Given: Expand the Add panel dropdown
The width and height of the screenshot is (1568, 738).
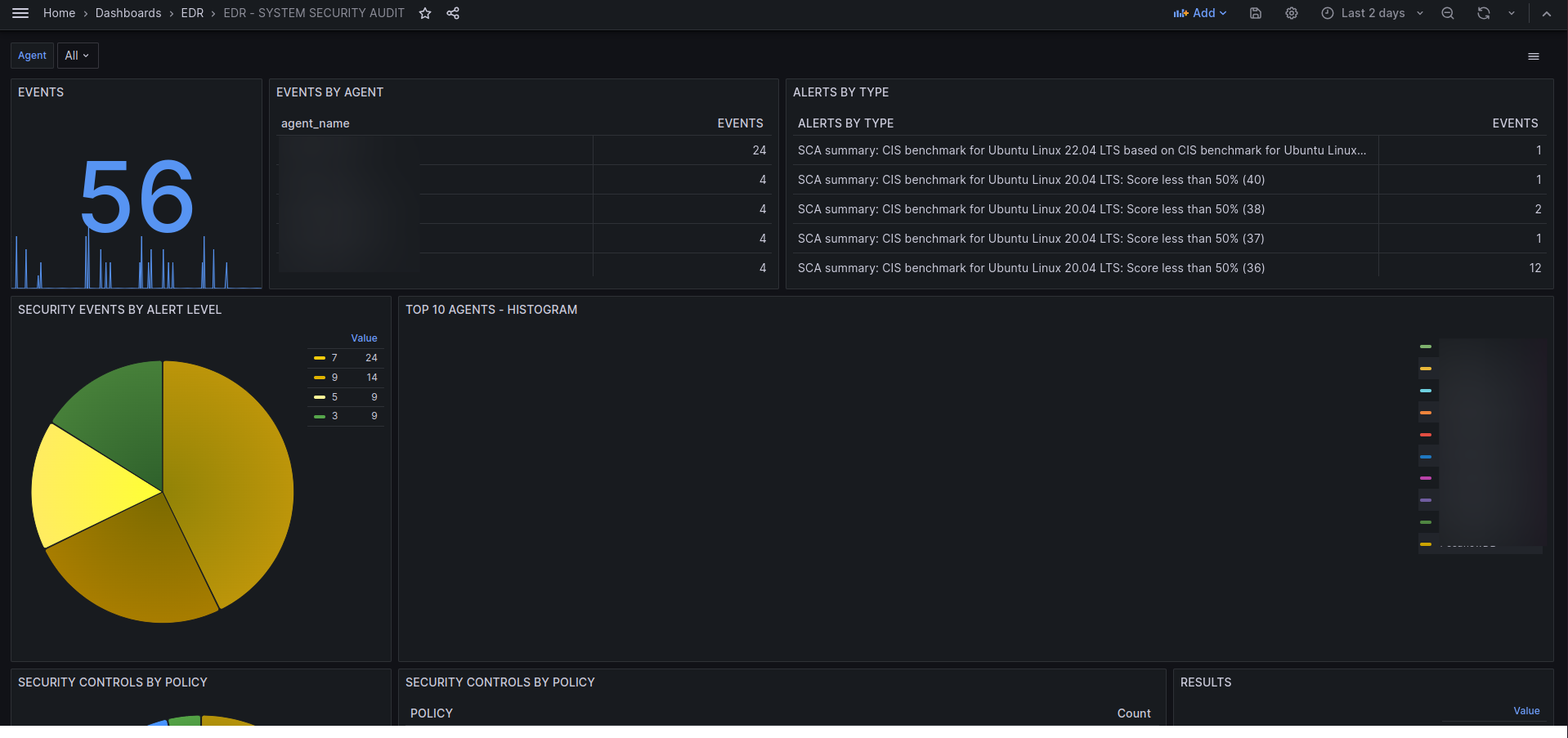Looking at the screenshot, I should point(1200,13).
